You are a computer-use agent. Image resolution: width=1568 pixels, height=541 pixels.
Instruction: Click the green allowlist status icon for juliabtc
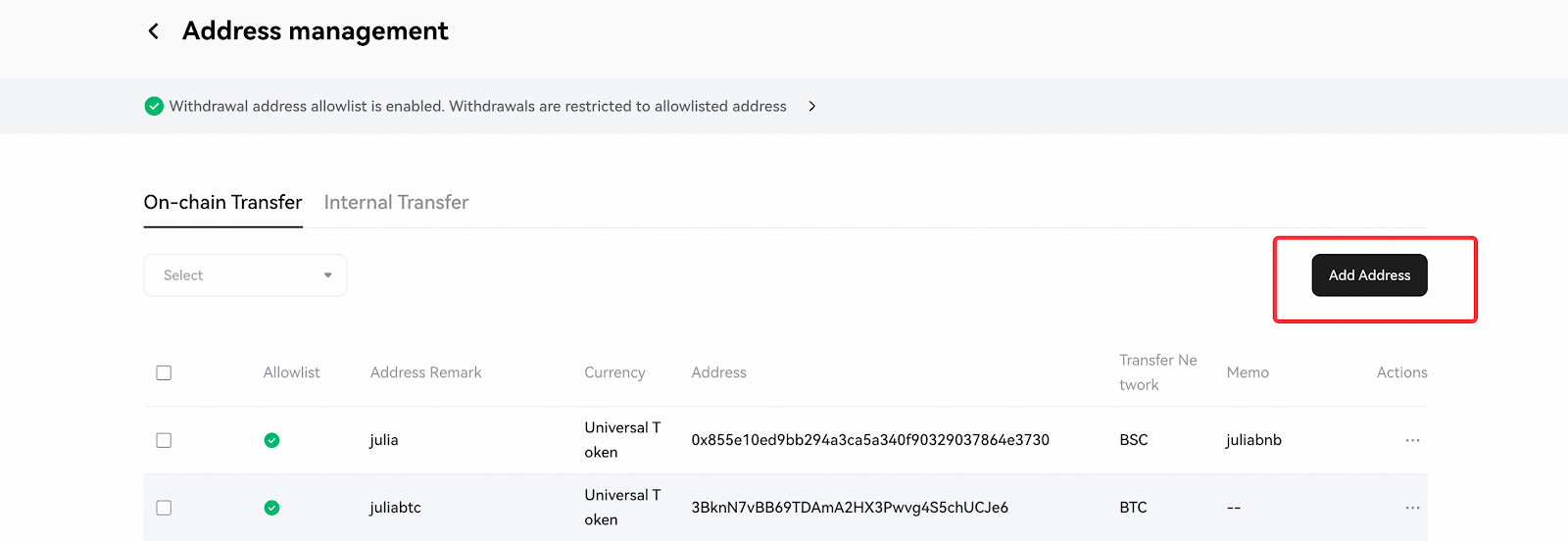tap(272, 508)
